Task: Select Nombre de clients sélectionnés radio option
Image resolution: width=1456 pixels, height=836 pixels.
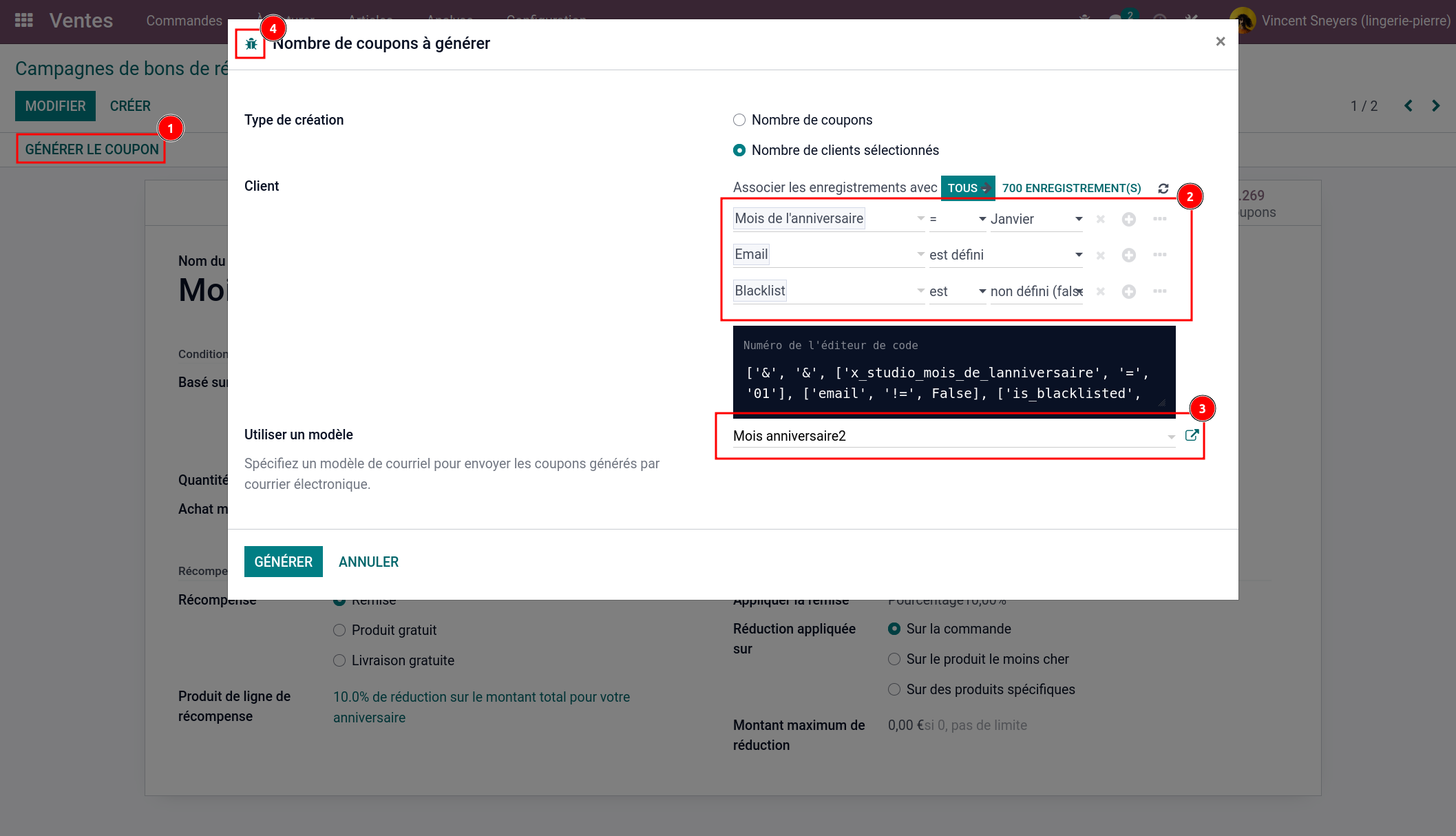Action: coord(739,151)
